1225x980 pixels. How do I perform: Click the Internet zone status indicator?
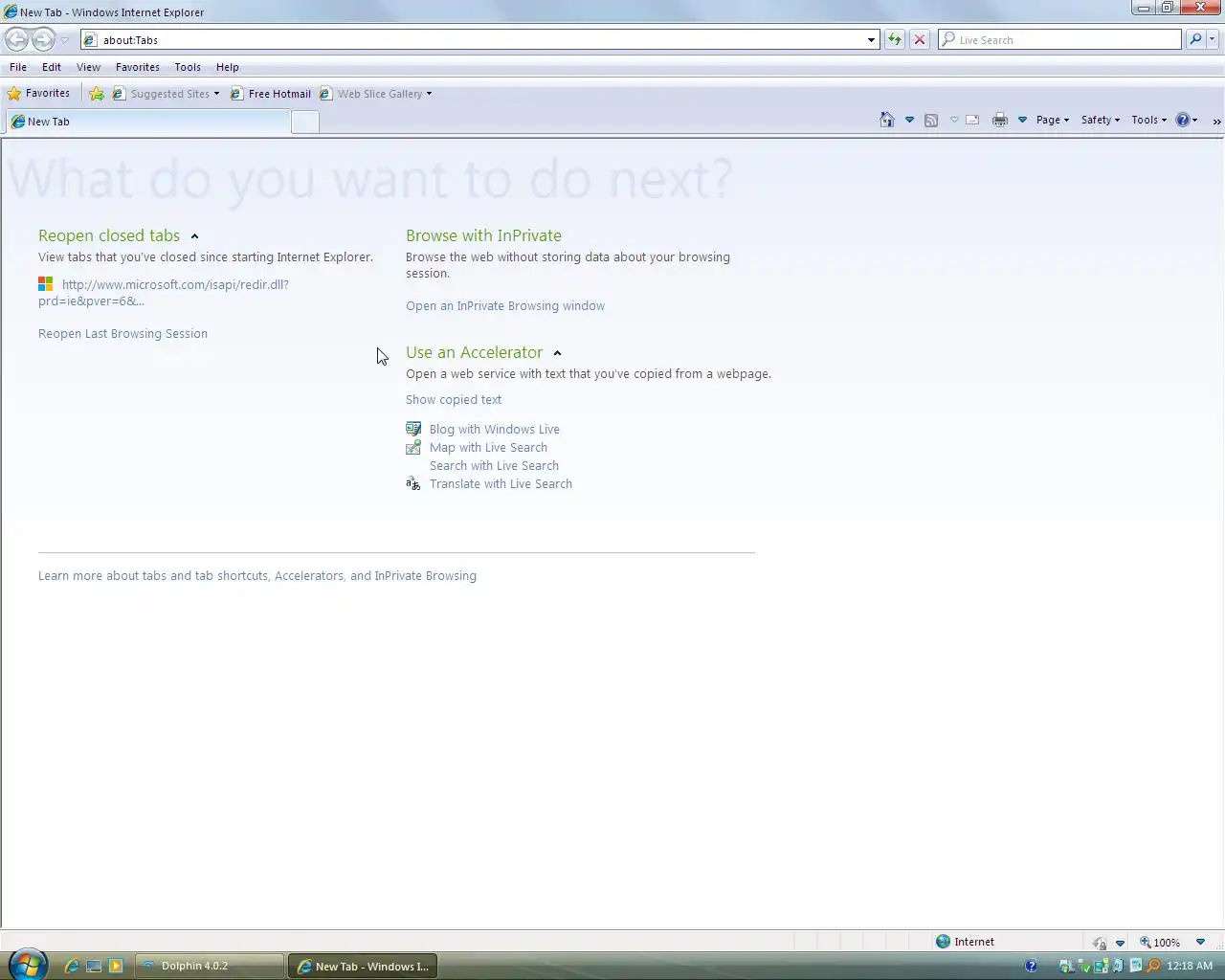click(965, 942)
